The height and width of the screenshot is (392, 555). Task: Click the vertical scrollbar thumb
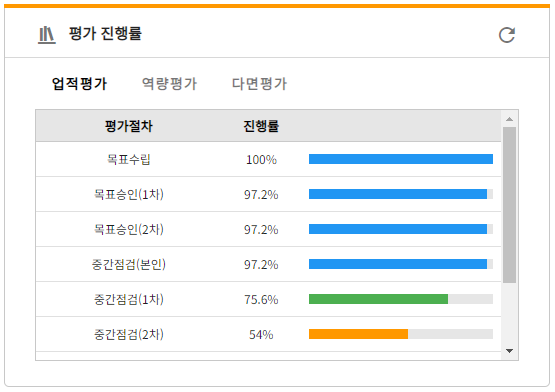(x=509, y=205)
